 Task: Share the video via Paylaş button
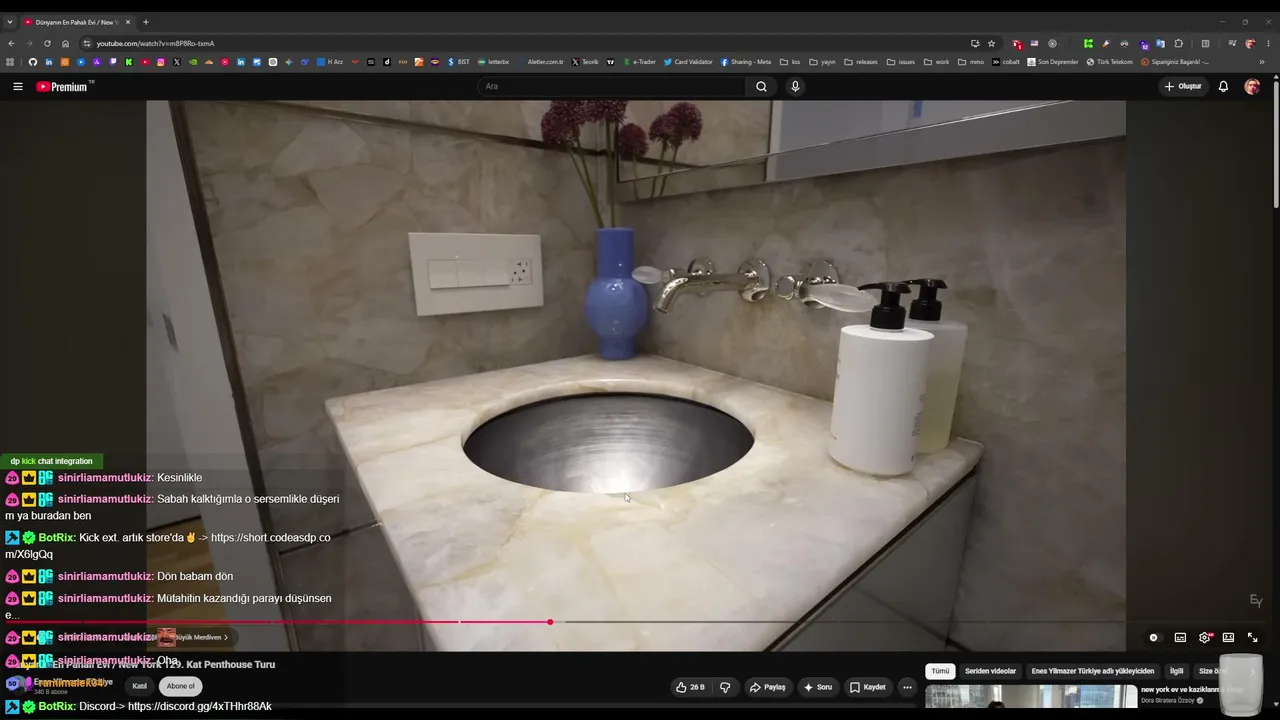(x=768, y=687)
